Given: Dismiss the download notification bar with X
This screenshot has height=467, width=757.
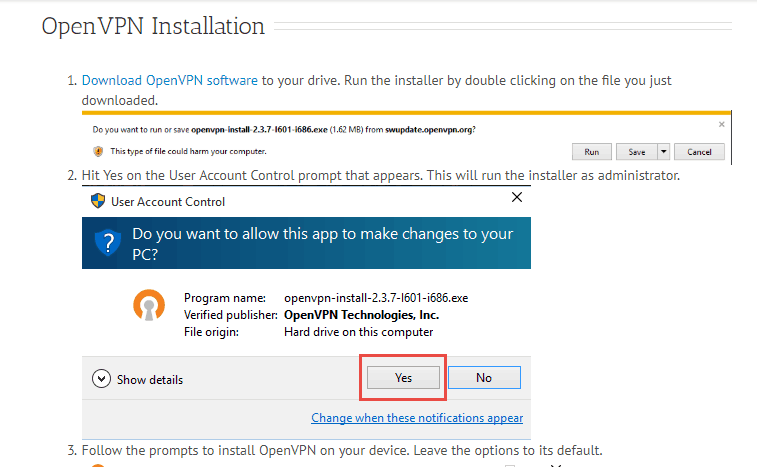Looking at the screenshot, I should 721,125.
